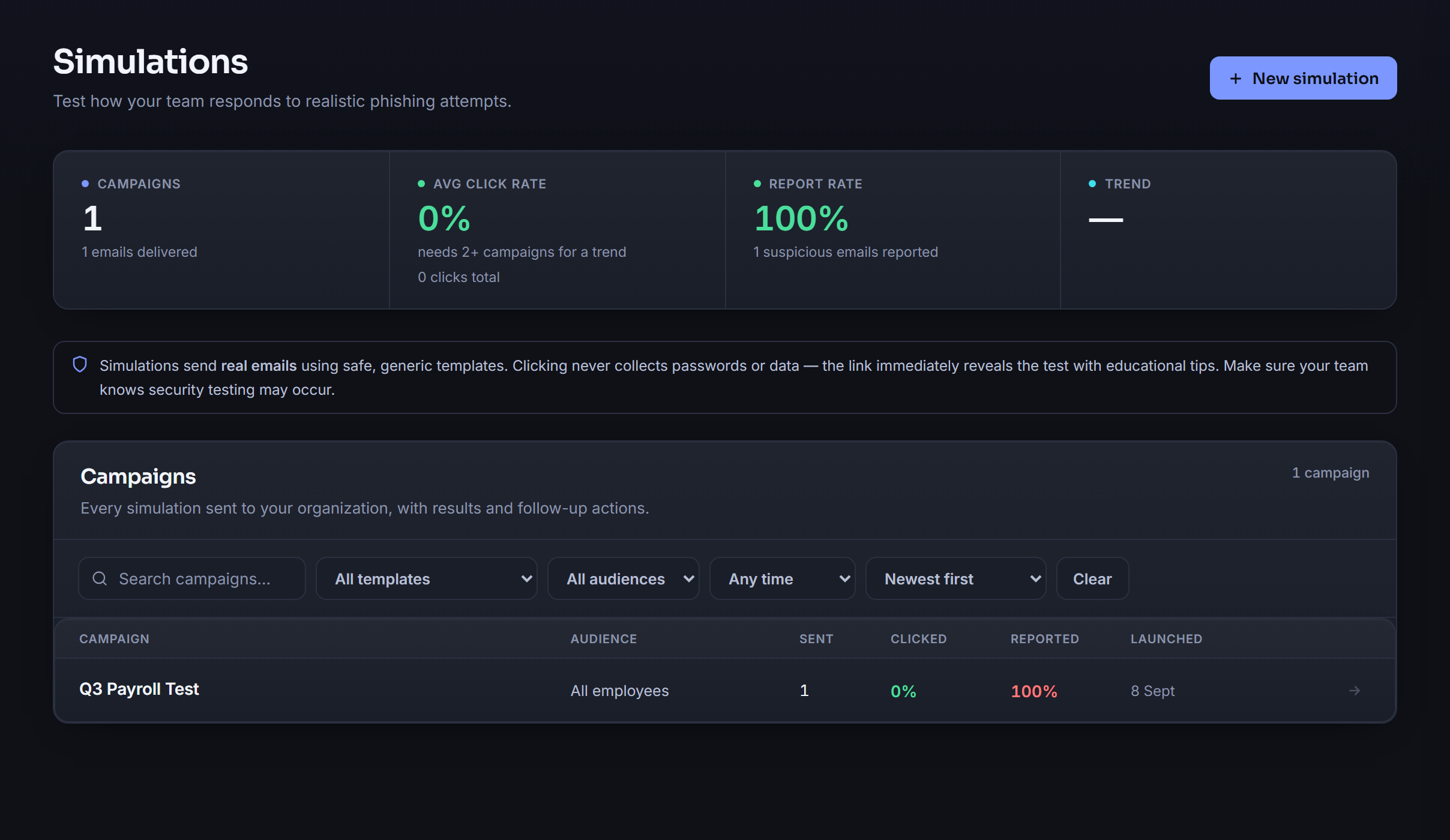1450x840 pixels.
Task: Click the 8 Sept launch date
Action: click(1152, 691)
